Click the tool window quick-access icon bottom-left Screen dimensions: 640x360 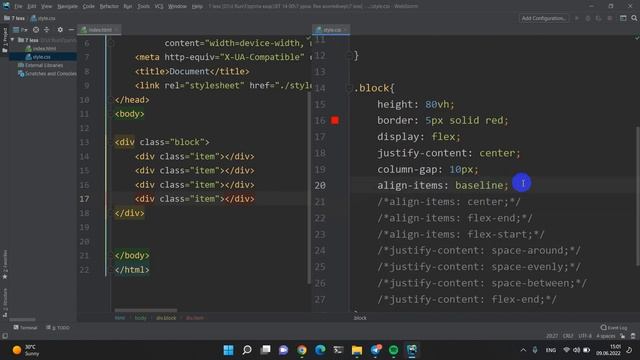click(x=5, y=336)
